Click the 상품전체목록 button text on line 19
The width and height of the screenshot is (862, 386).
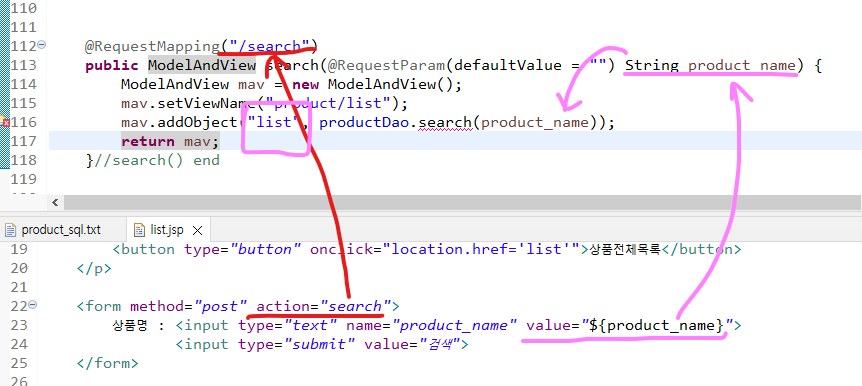625,249
